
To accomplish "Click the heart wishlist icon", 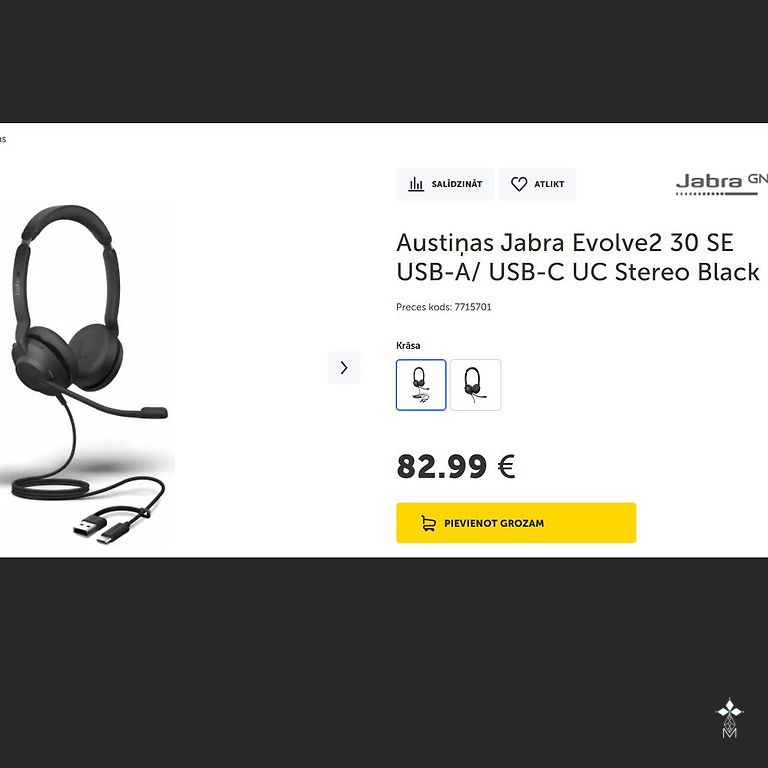I will point(519,184).
